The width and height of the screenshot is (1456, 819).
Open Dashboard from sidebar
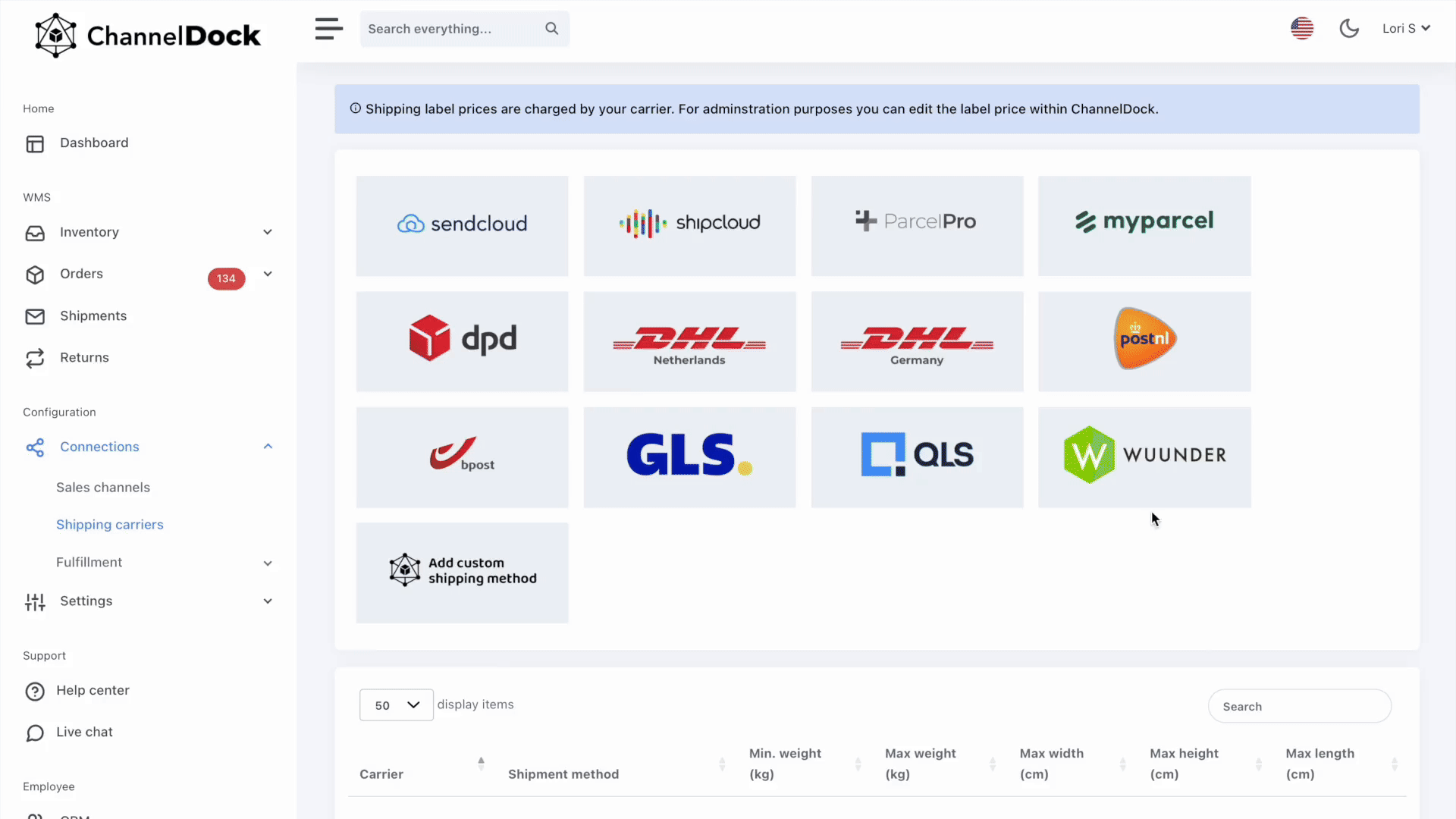tap(94, 143)
